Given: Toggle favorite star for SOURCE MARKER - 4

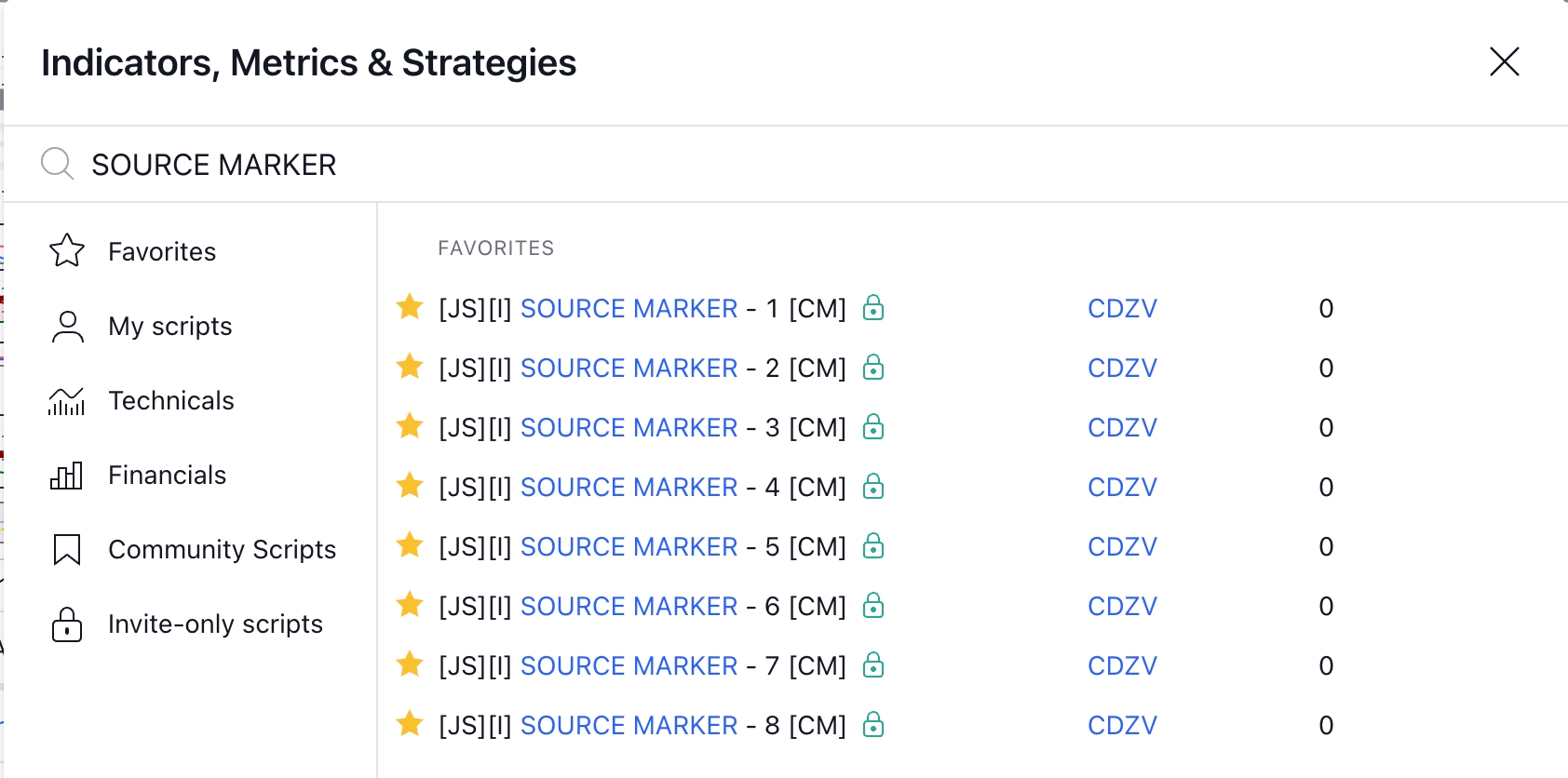Looking at the screenshot, I should click(410, 486).
